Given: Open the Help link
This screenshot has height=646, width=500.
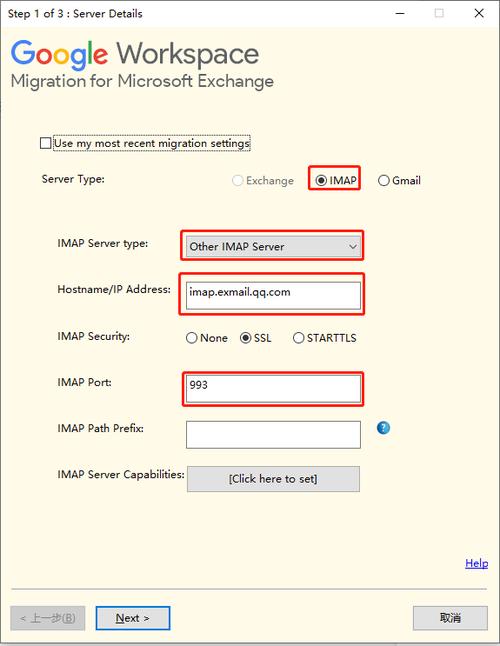Looking at the screenshot, I should point(477,563).
